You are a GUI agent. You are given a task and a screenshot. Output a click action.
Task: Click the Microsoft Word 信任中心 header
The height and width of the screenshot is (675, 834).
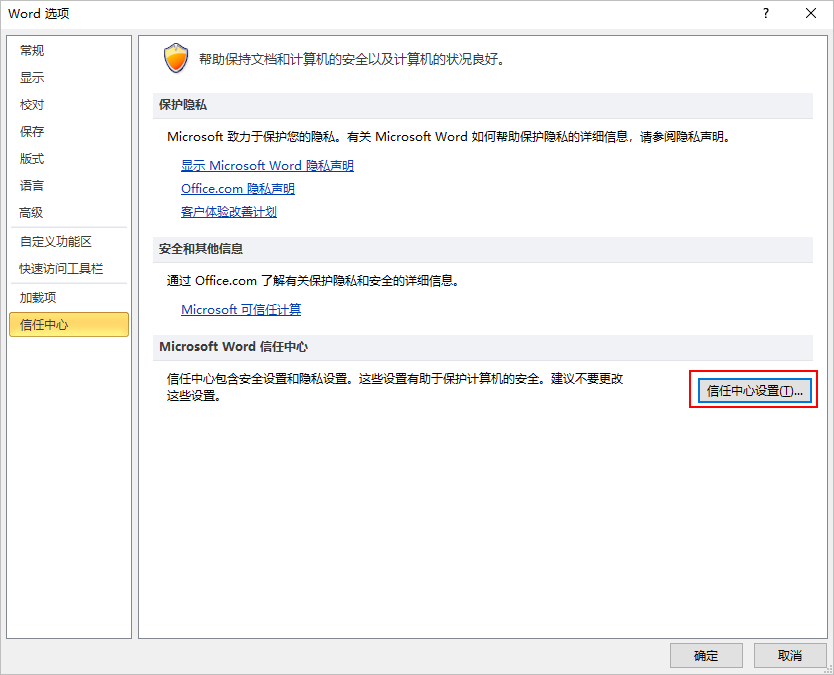[x=483, y=347]
